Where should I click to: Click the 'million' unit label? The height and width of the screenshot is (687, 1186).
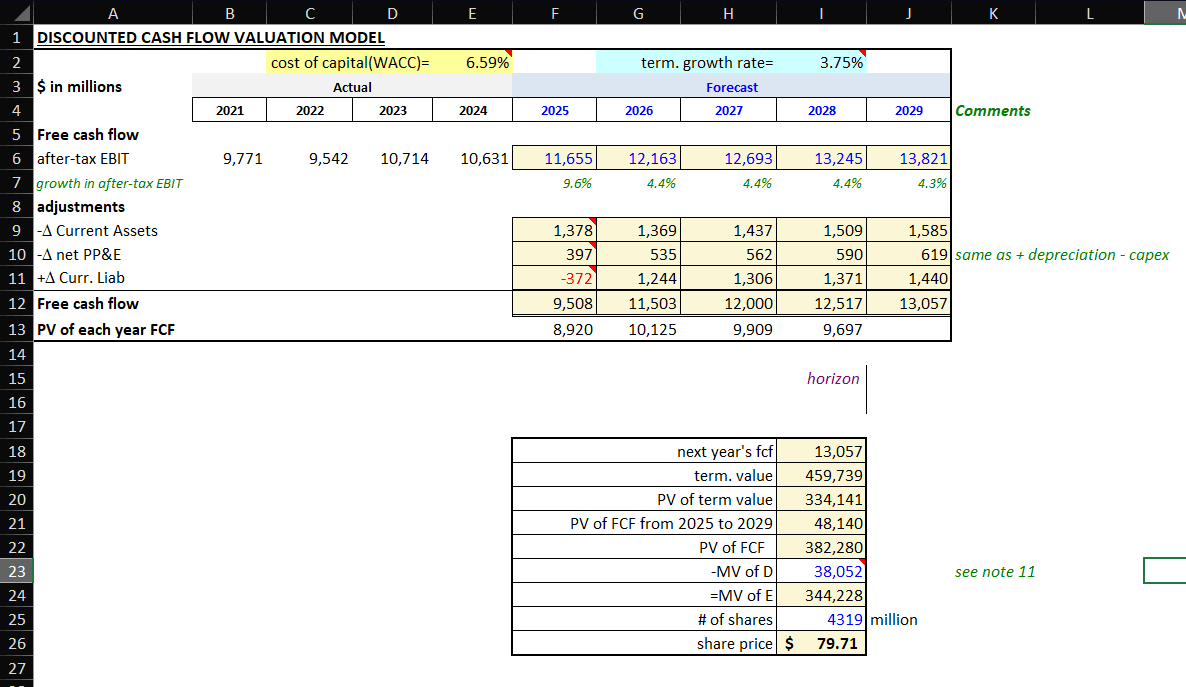893,620
